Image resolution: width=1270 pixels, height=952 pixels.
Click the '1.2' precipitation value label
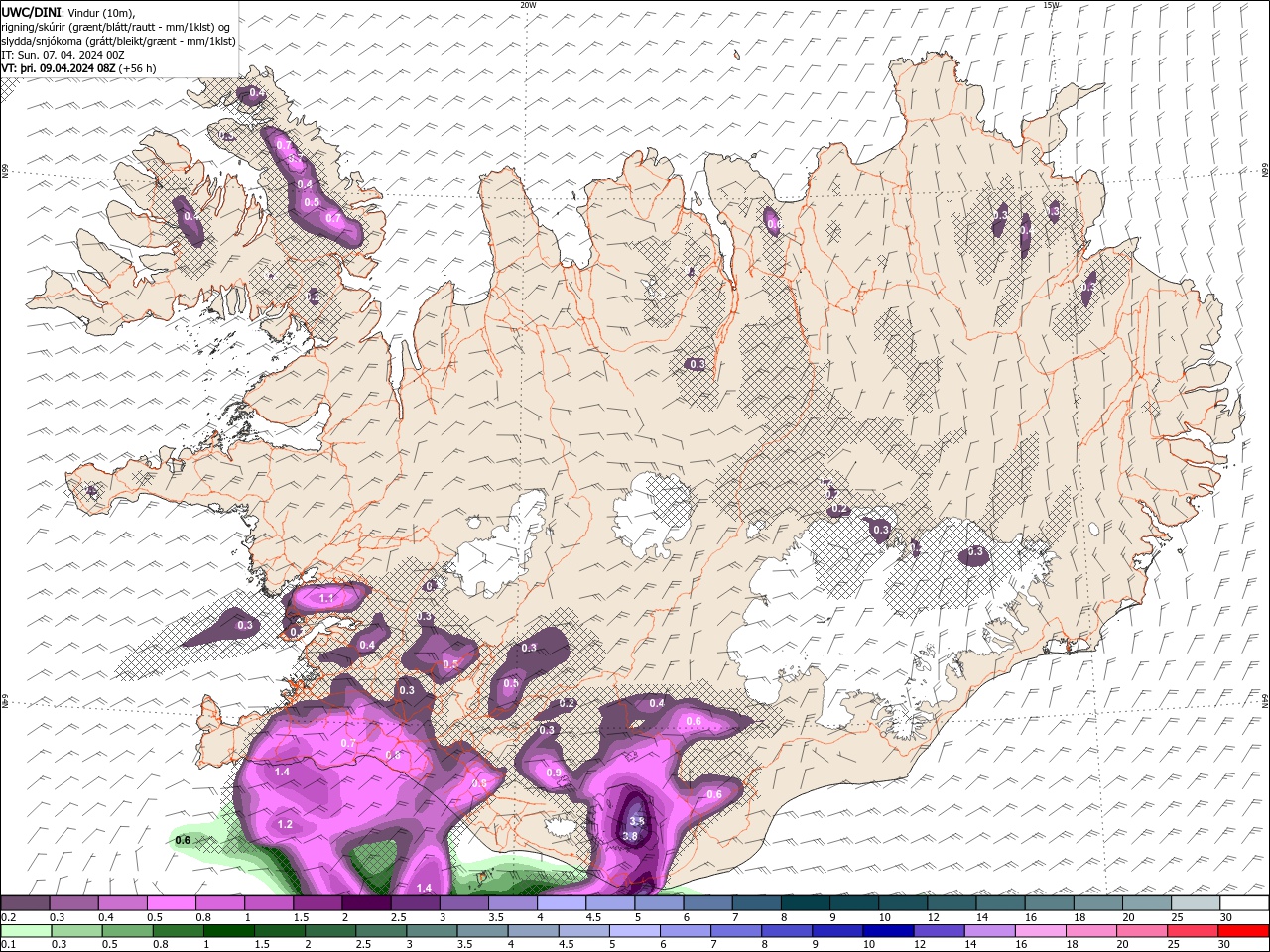[285, 824]
